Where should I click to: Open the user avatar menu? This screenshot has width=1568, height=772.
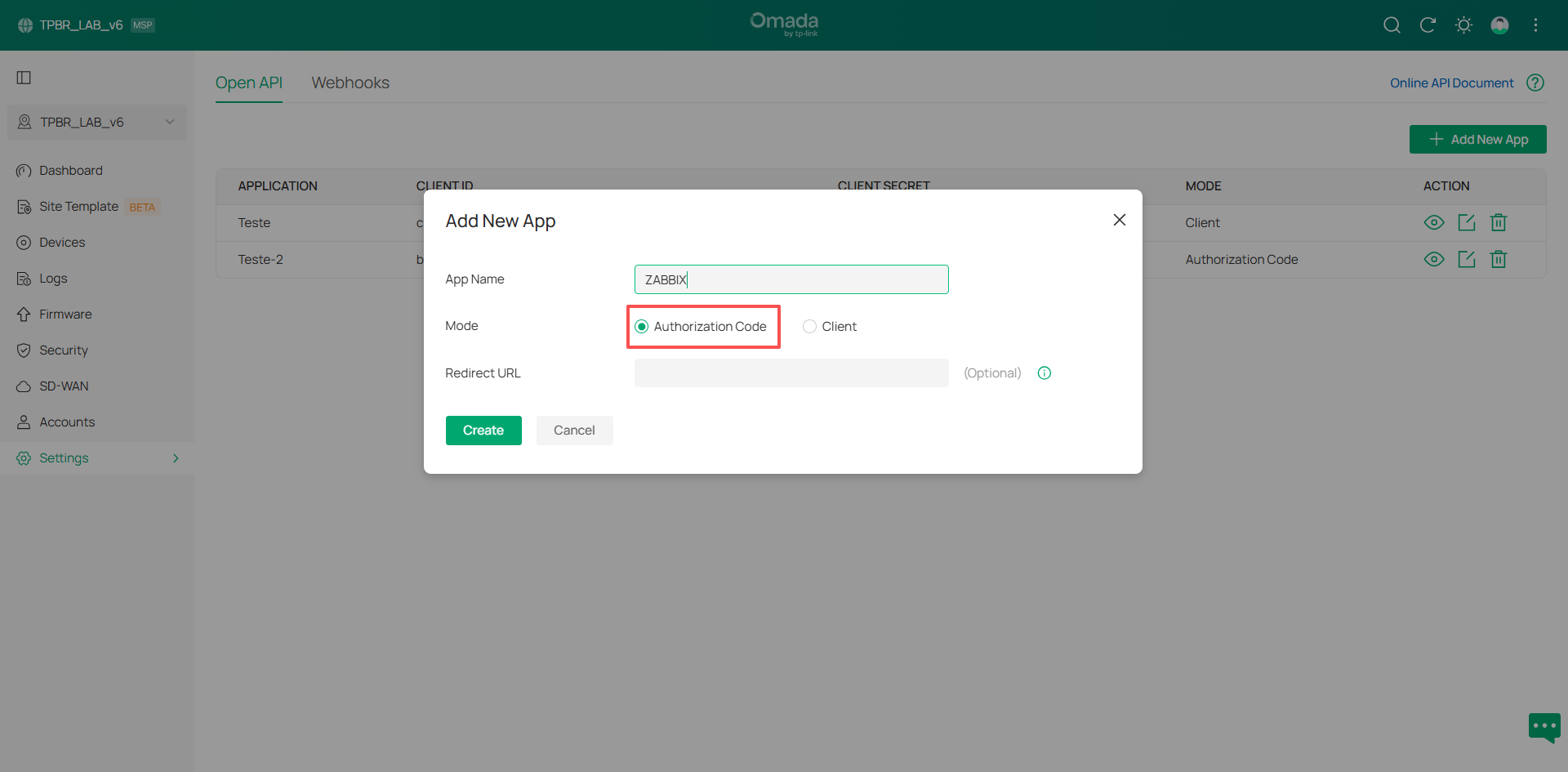[x=1499, y=25]
